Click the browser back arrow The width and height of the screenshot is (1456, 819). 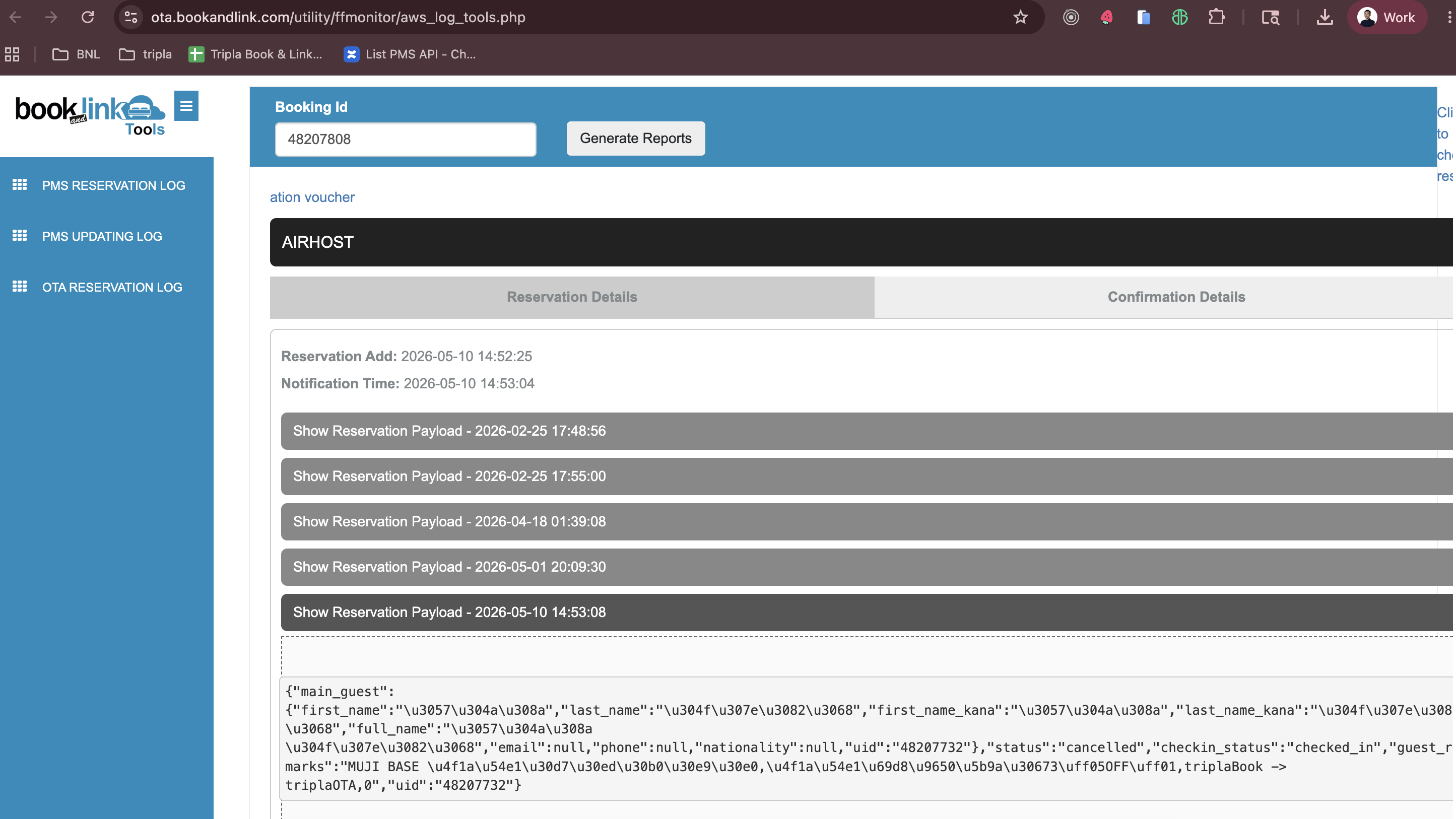point(16,18)
